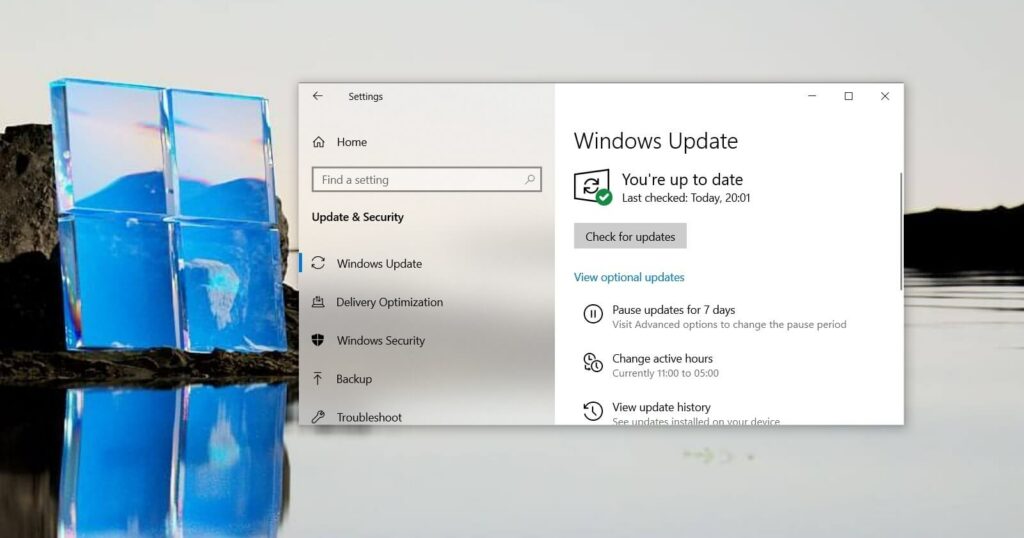Screen dimensions: 1024x538
Task: Click the Delivery Optimization icon
Action: click(318, 302)
